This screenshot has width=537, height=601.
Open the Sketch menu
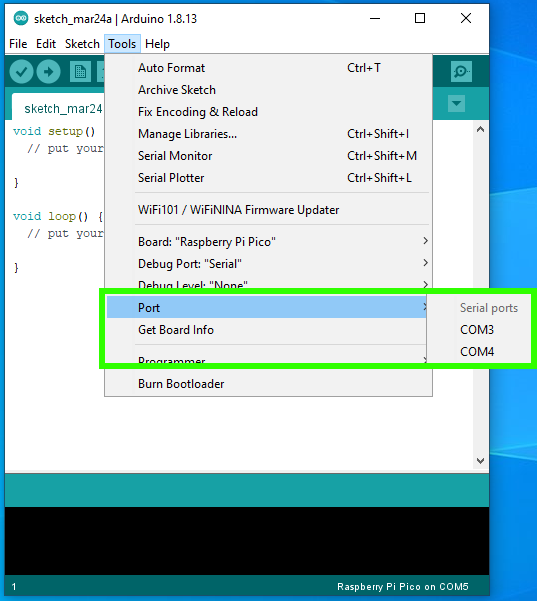82,44
